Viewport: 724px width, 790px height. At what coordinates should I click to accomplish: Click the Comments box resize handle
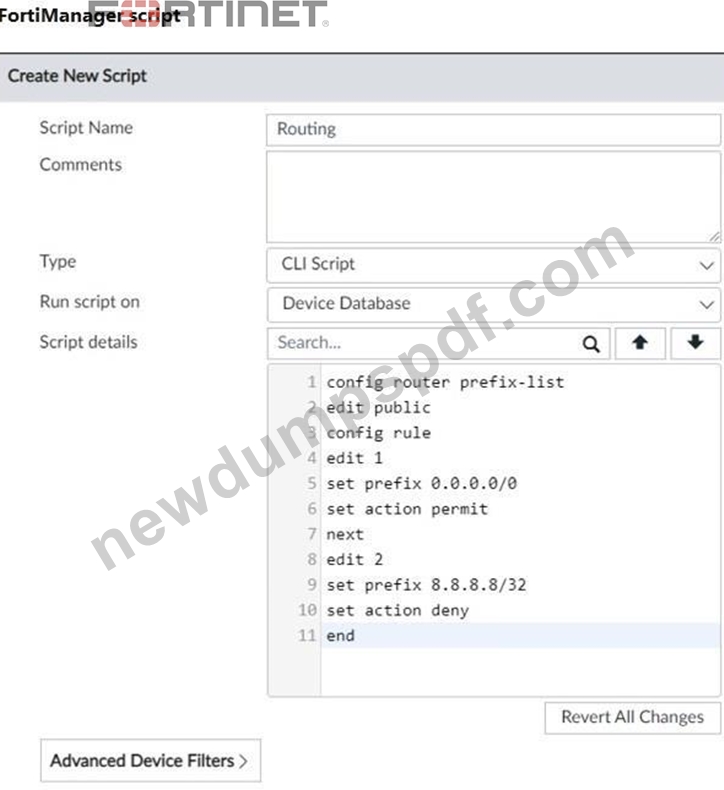[x=714, y=236]
